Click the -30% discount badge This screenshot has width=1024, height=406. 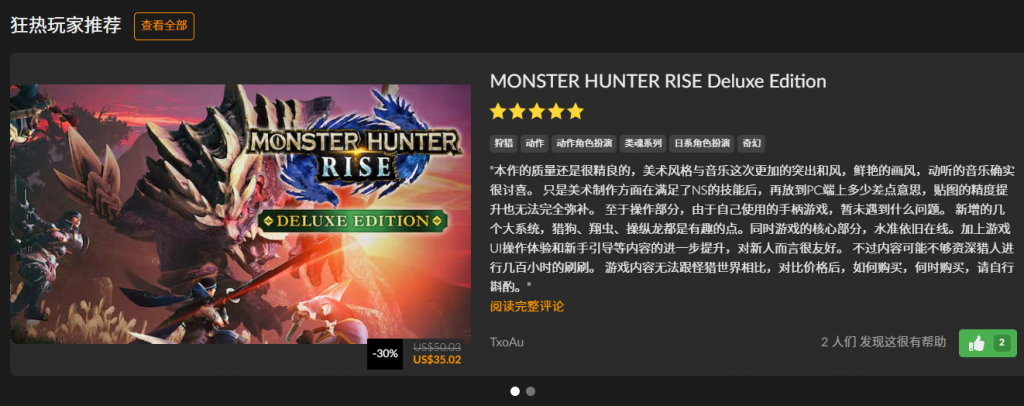click(x=385, y=354)
